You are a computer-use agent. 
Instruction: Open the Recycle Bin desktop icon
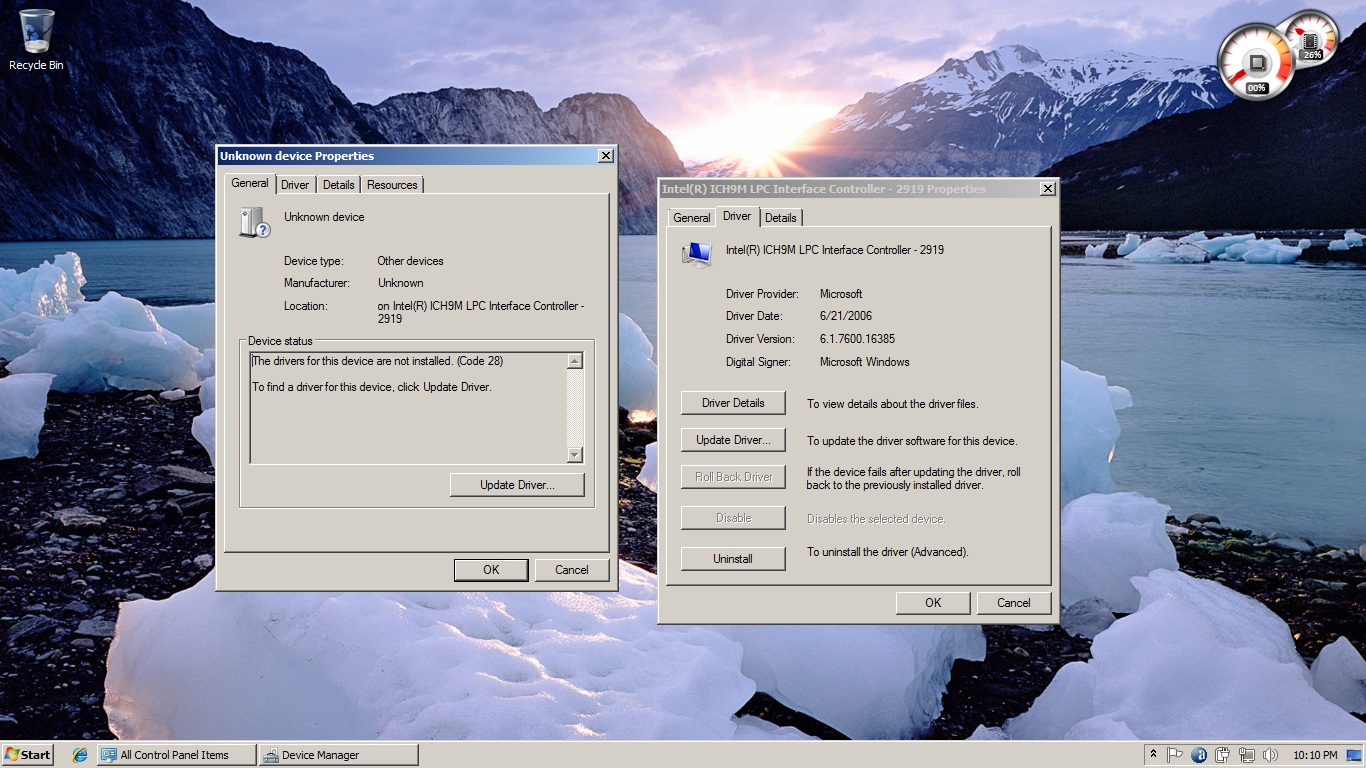(36, 40)
